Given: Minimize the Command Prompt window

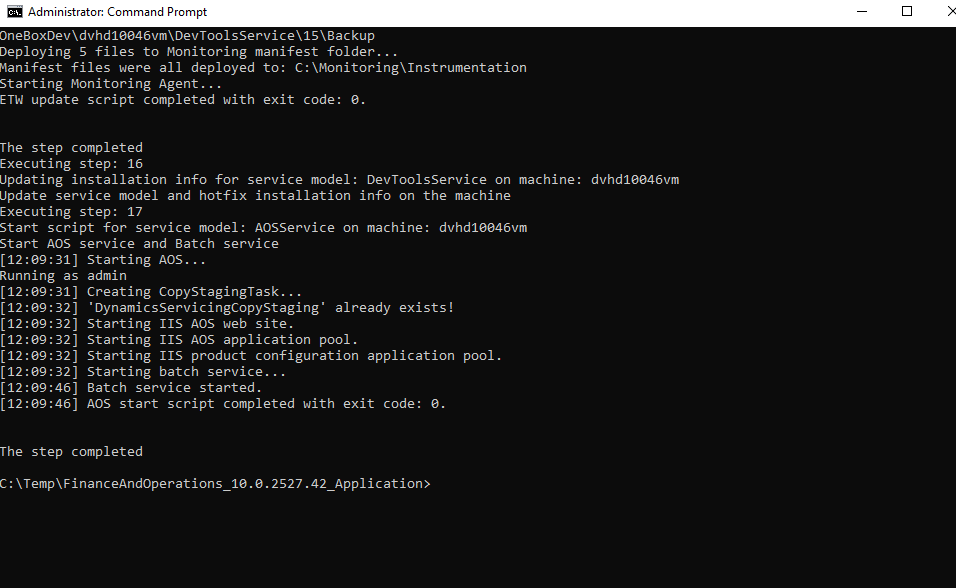Looking at the screenshot, I should pos(862,11).
